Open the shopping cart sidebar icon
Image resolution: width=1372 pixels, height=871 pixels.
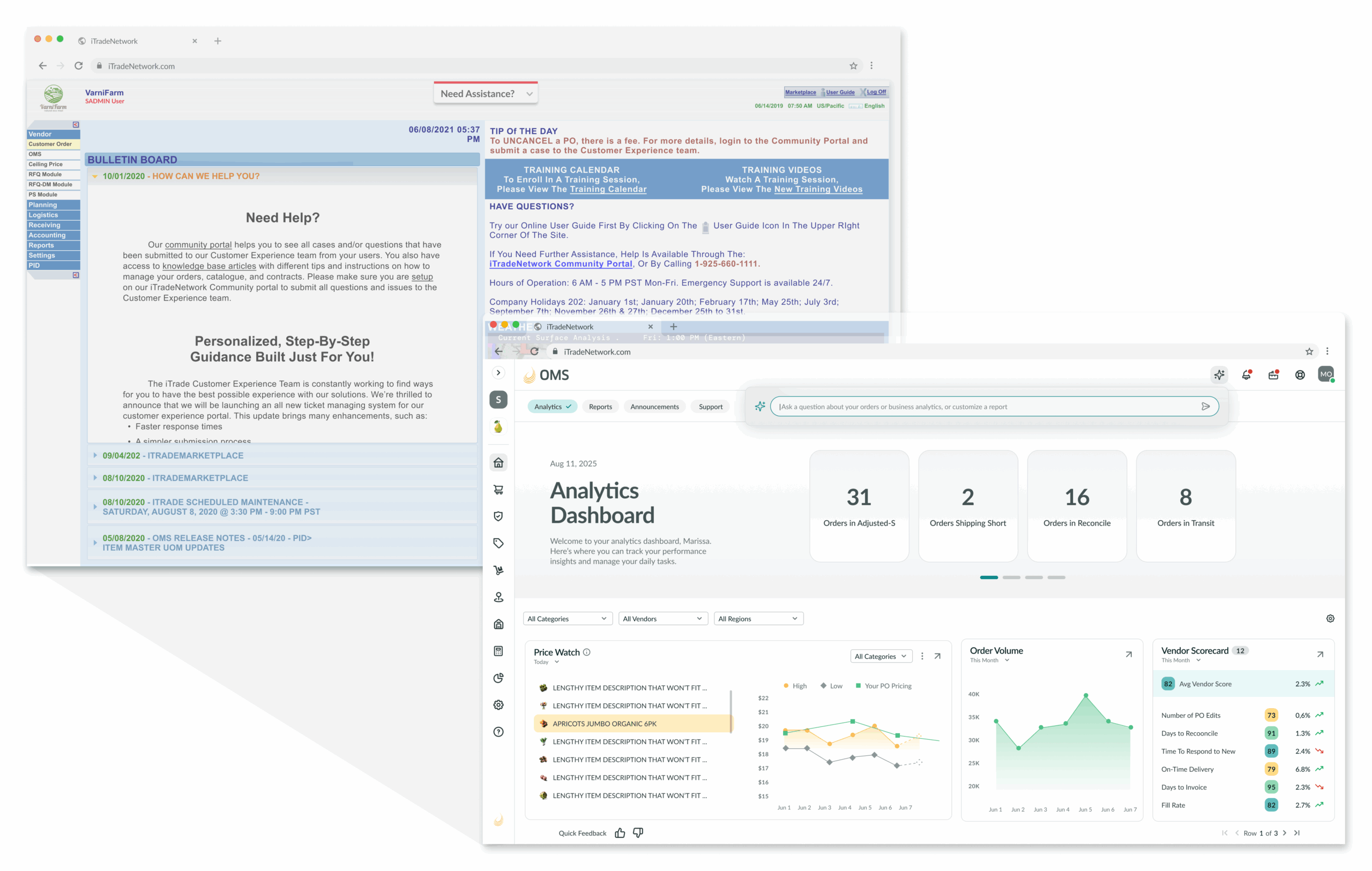498,490
